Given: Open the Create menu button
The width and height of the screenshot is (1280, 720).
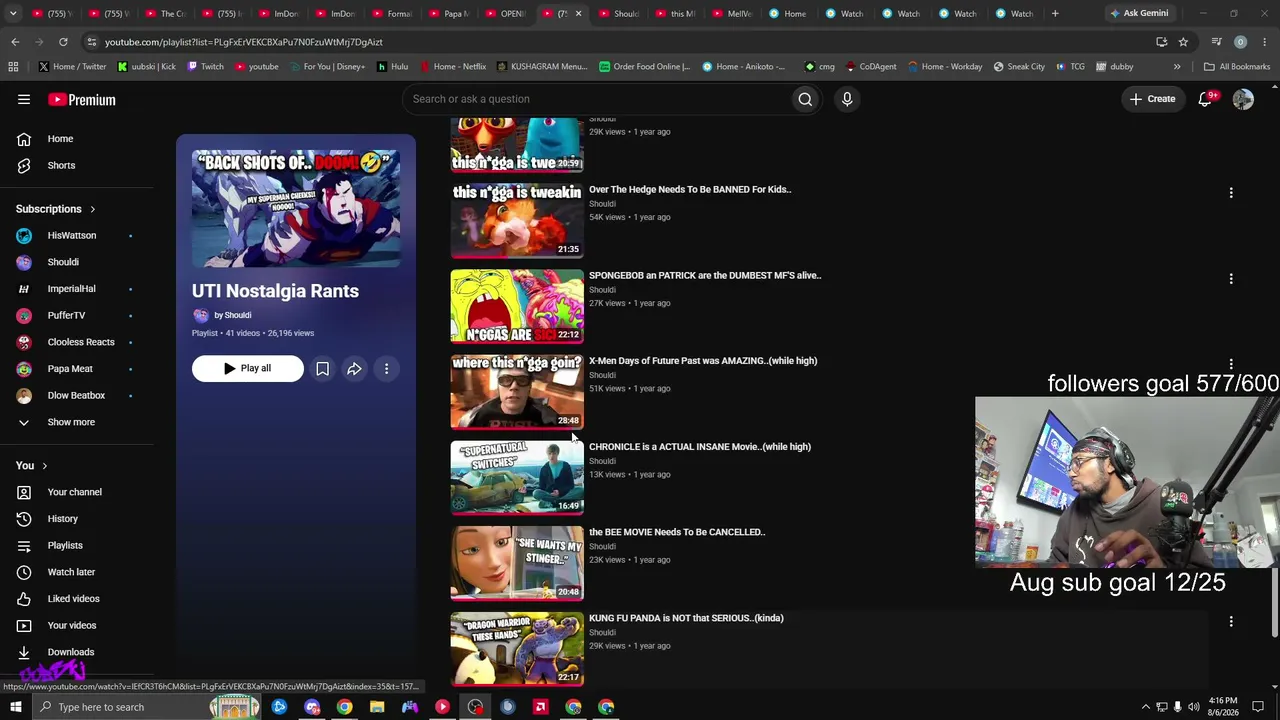Looking at the screenshot, I should click(x=1153, y=99).
